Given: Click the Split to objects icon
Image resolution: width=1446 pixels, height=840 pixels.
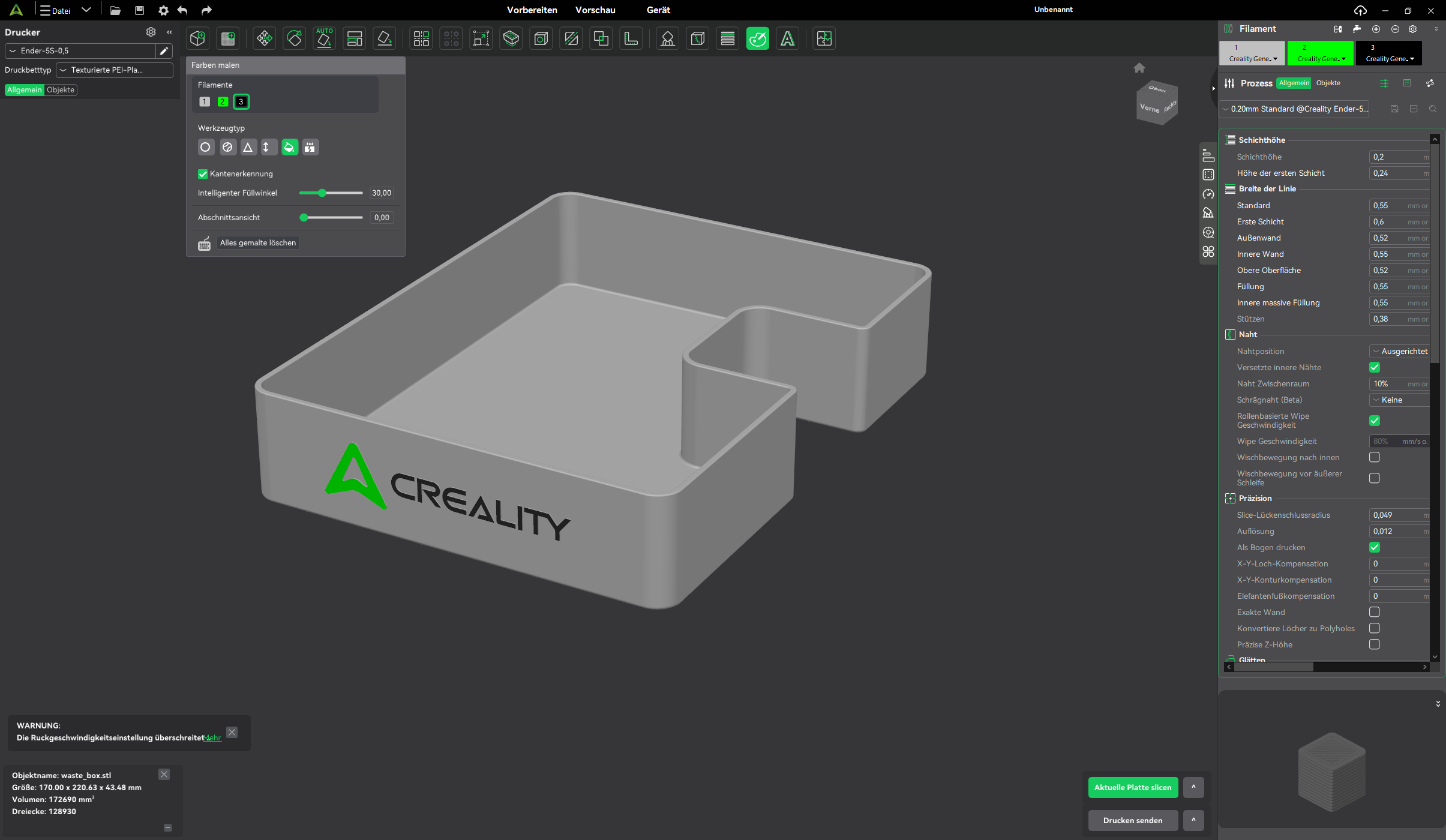Looking at the screenshot, I should coord(421,38).
